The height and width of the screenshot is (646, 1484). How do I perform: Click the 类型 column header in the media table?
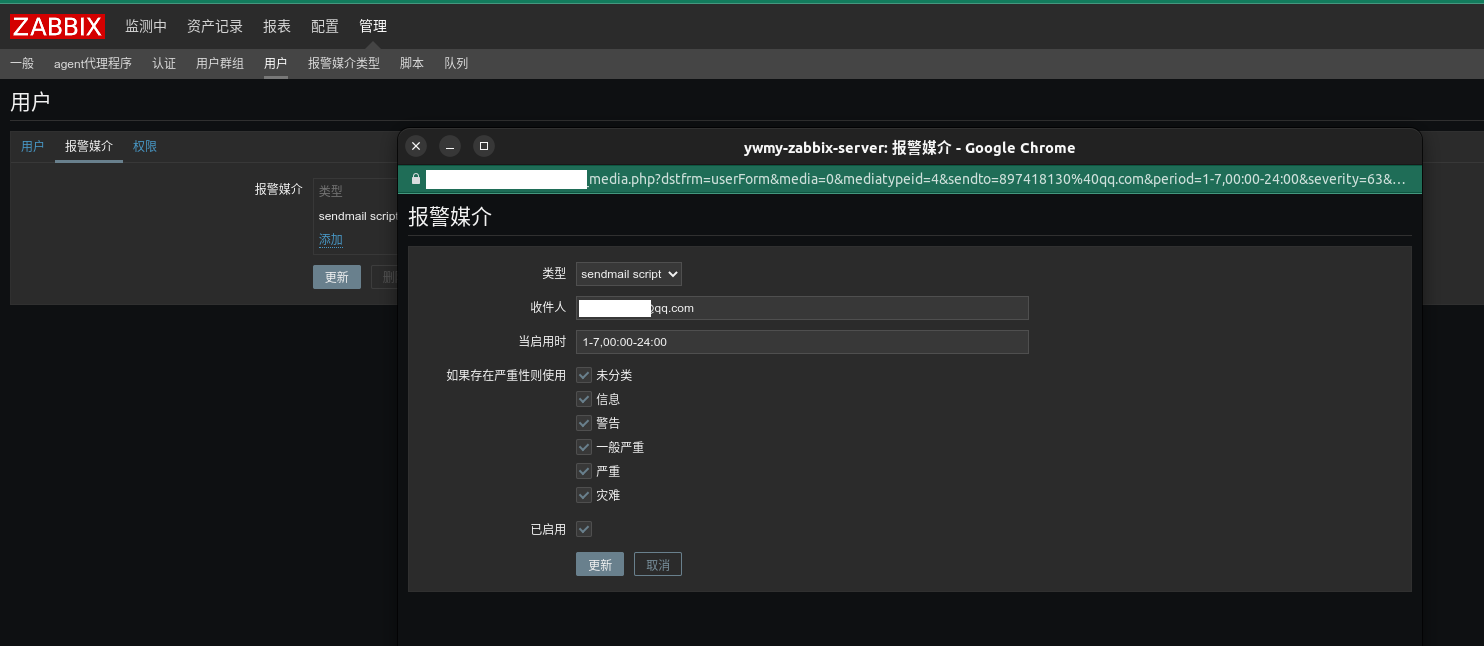tap(331, 191)
